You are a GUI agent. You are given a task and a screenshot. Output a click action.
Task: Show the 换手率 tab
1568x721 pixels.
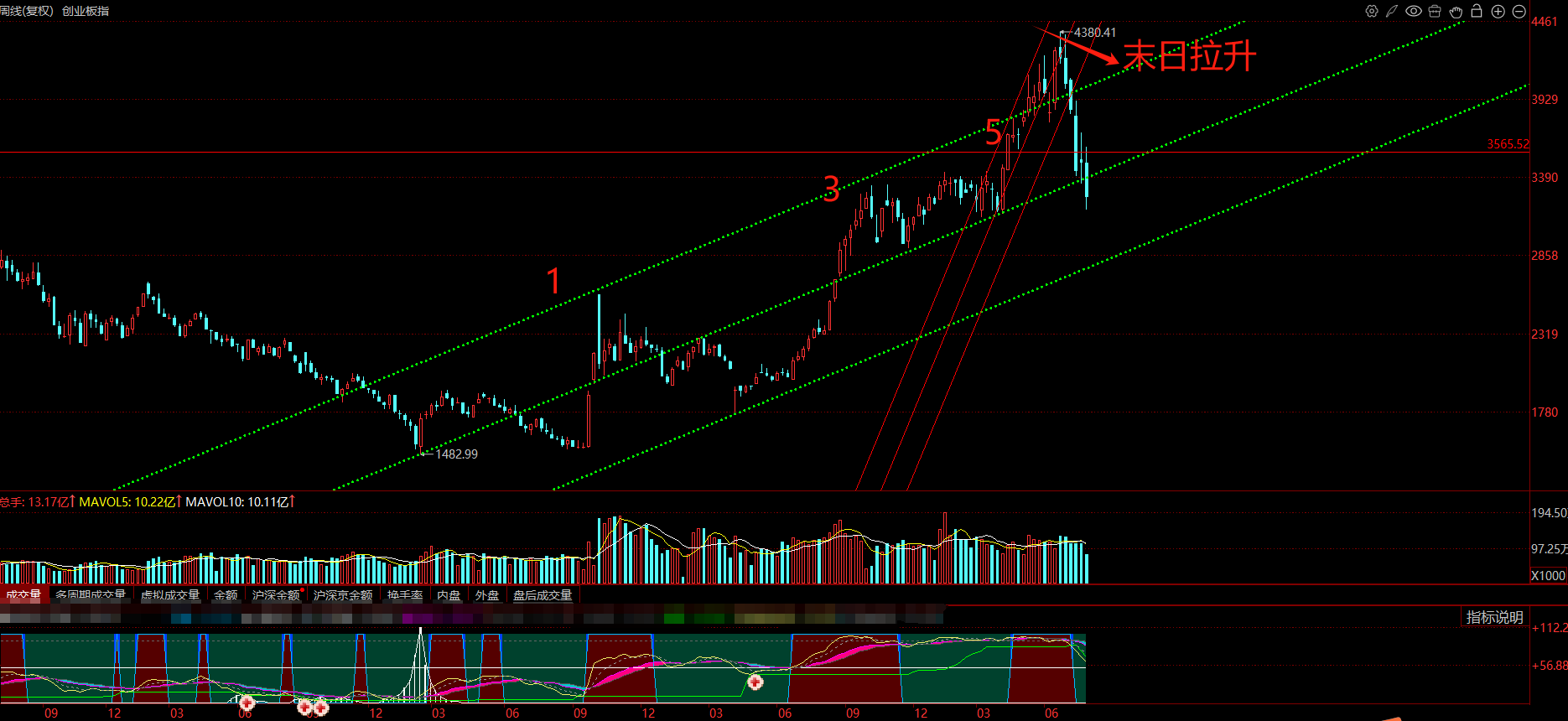point(405,595)
